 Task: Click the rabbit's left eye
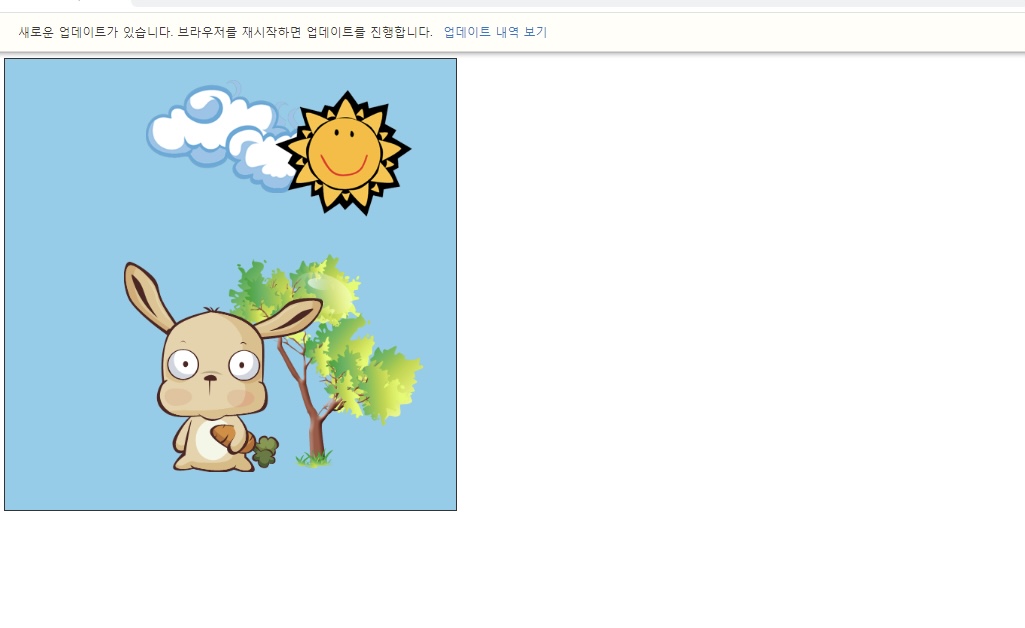183,363
